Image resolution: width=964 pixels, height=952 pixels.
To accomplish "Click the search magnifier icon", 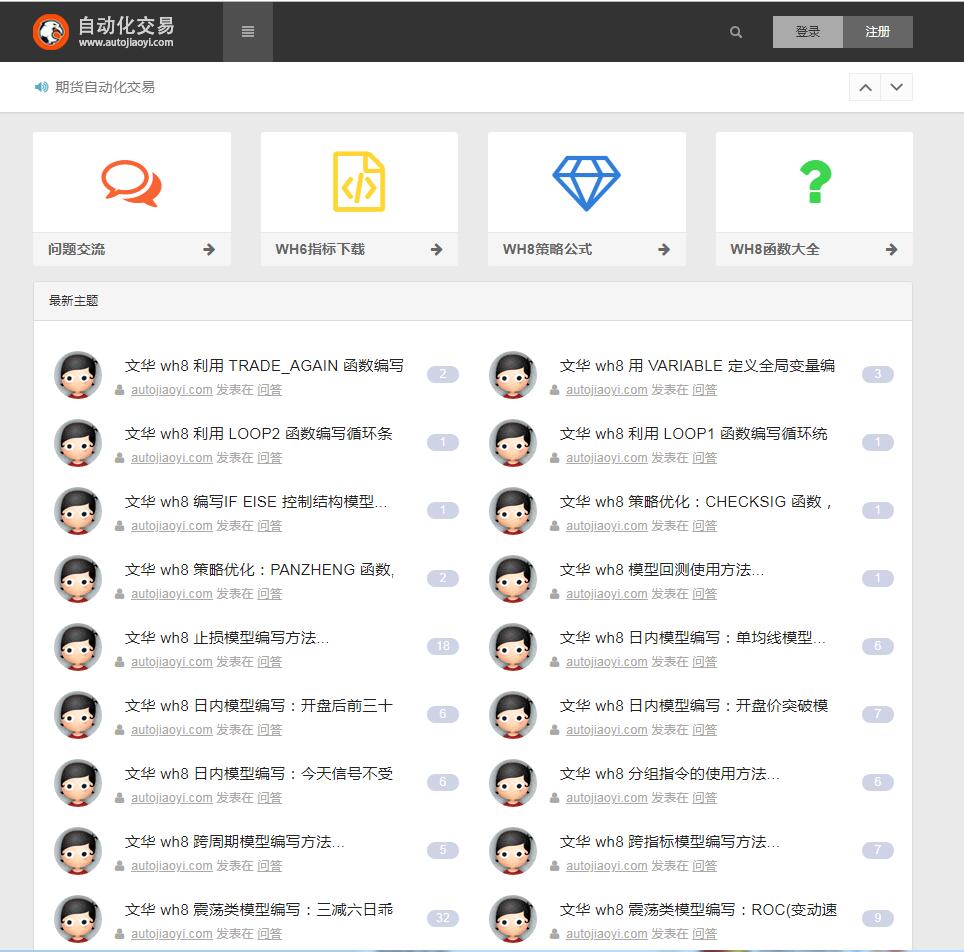I will coord(735,32).
